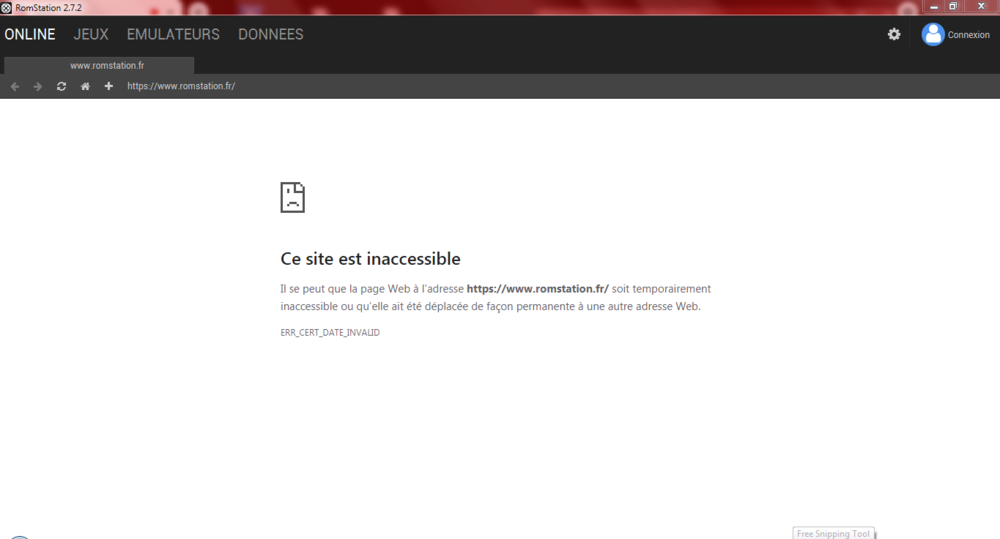This screenshot has height=539, width=1000.
Task: Add a new tab with the plus icon
Action: (x=108, y=86)
